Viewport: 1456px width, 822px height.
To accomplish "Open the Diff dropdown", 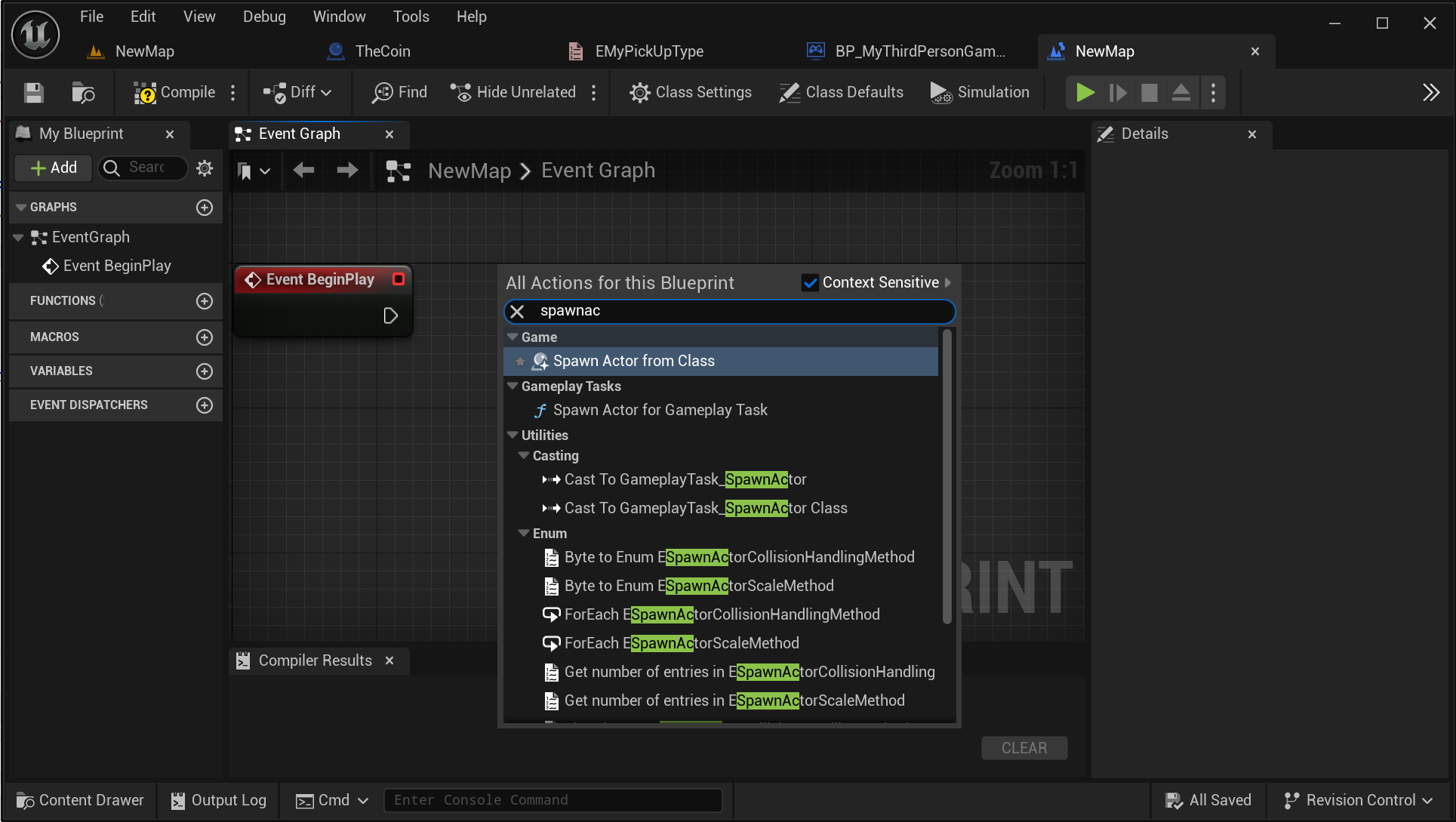I will click(297, 93).
